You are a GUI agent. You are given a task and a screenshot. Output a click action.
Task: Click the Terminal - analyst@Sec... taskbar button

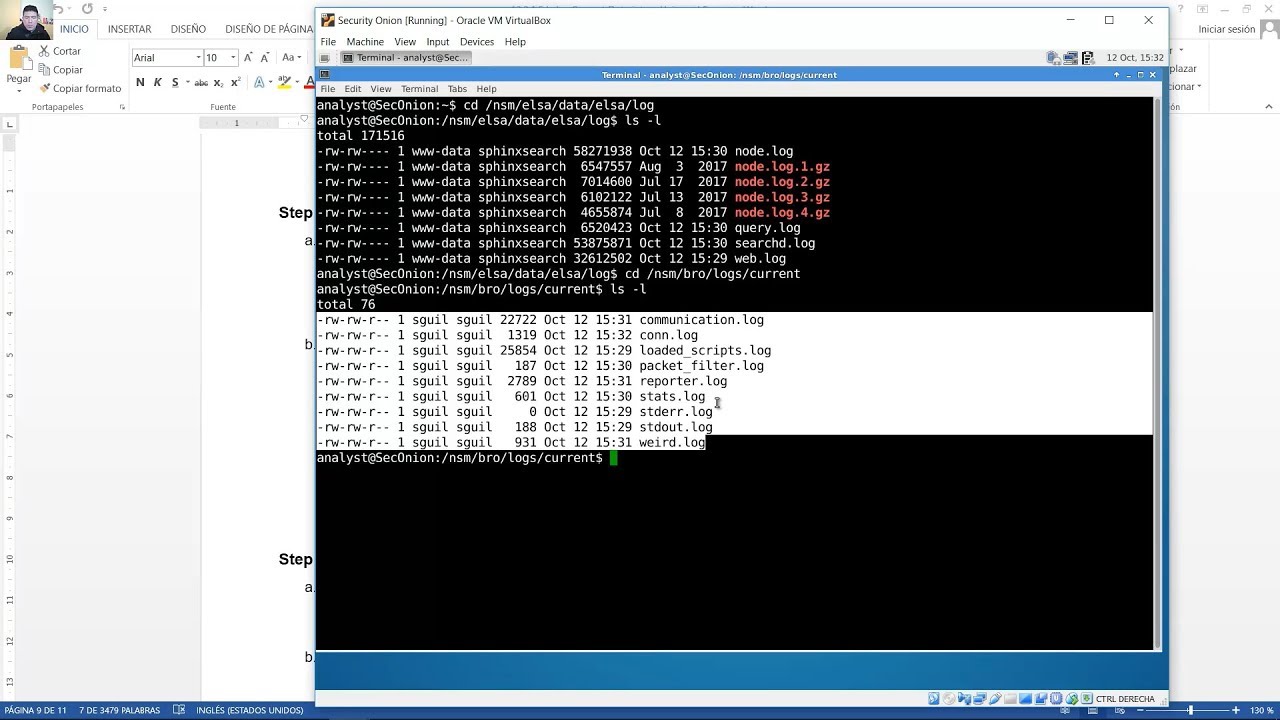[405, 58]
